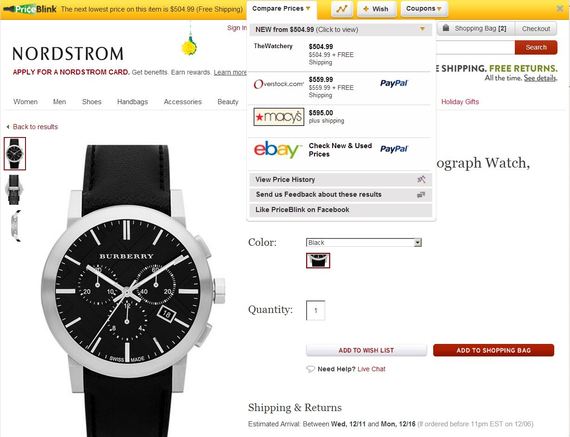This screenshot has height=437, width=570.
Task: Open the Handbags navigation menu
Action: pos(132,102)
